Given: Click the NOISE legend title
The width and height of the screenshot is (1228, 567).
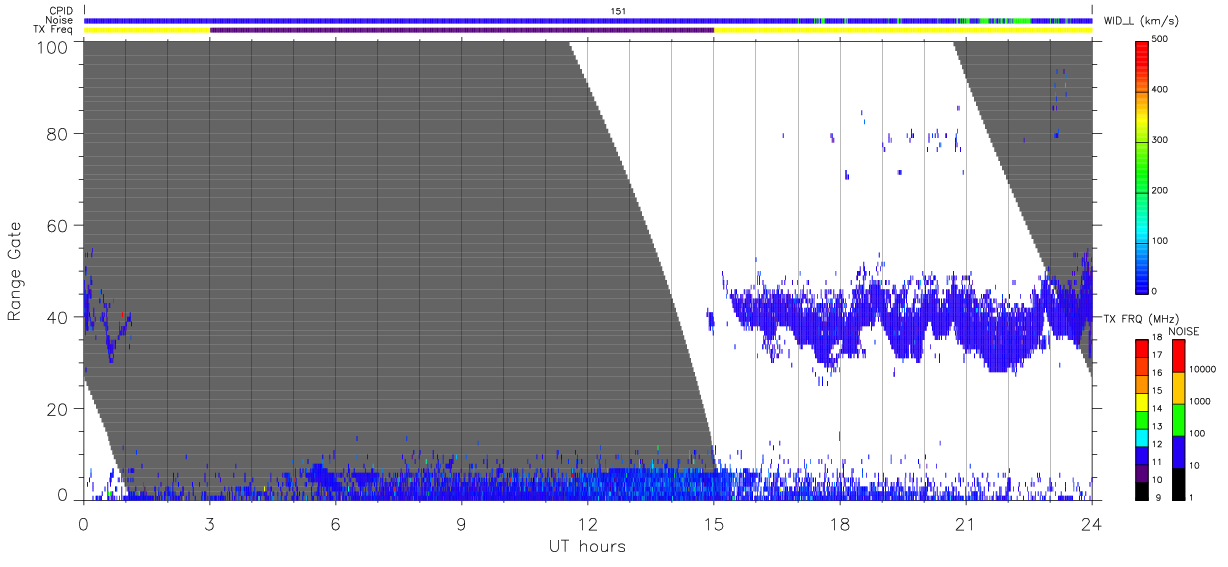Looking at the screenshot, I should click(x=1183, y=331).
